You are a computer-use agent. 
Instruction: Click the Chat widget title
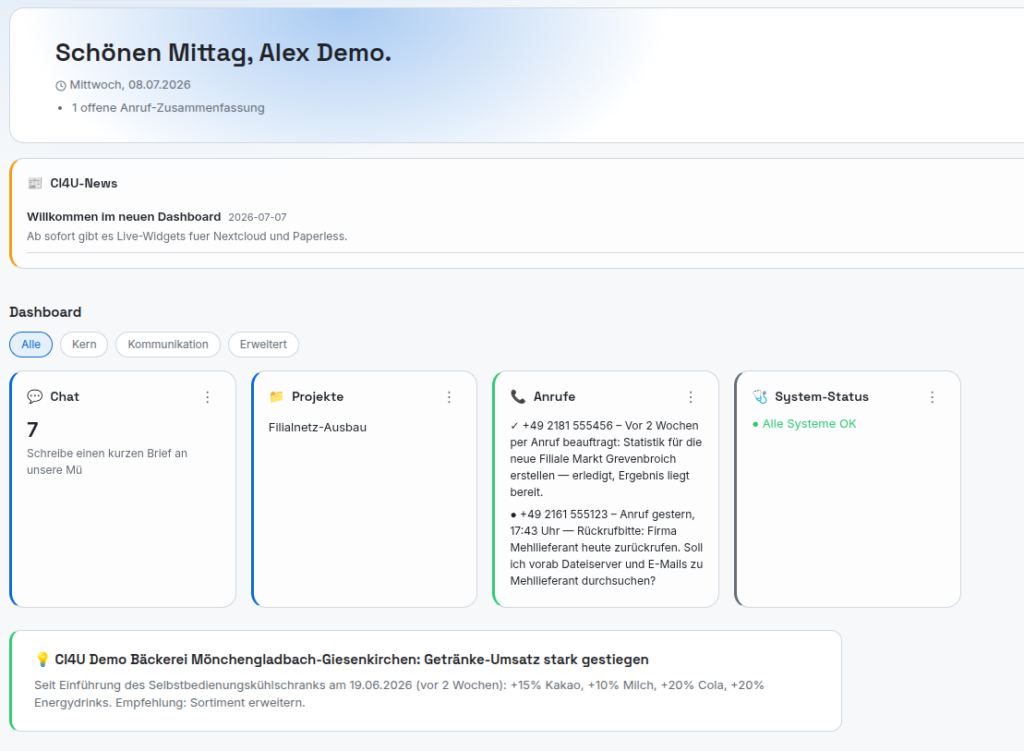coord(65,396)
